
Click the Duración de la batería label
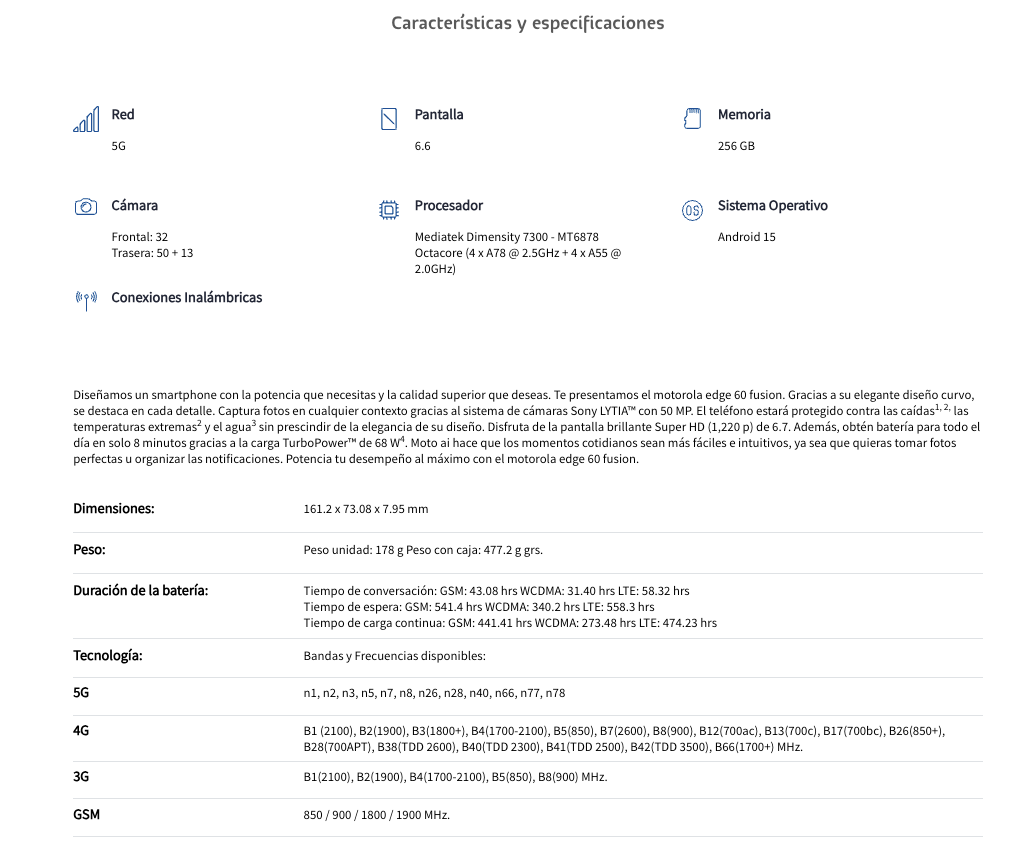click(141, 590)
